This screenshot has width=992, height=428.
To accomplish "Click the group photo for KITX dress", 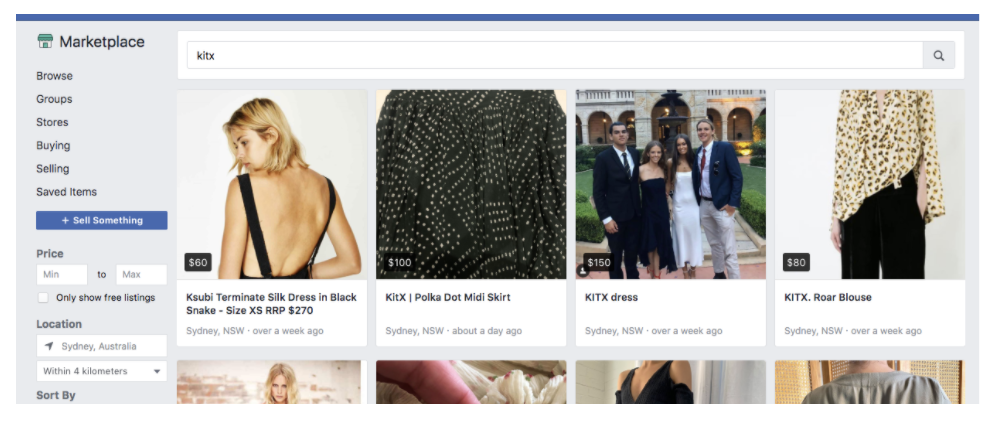I will (x=671, y=184).
